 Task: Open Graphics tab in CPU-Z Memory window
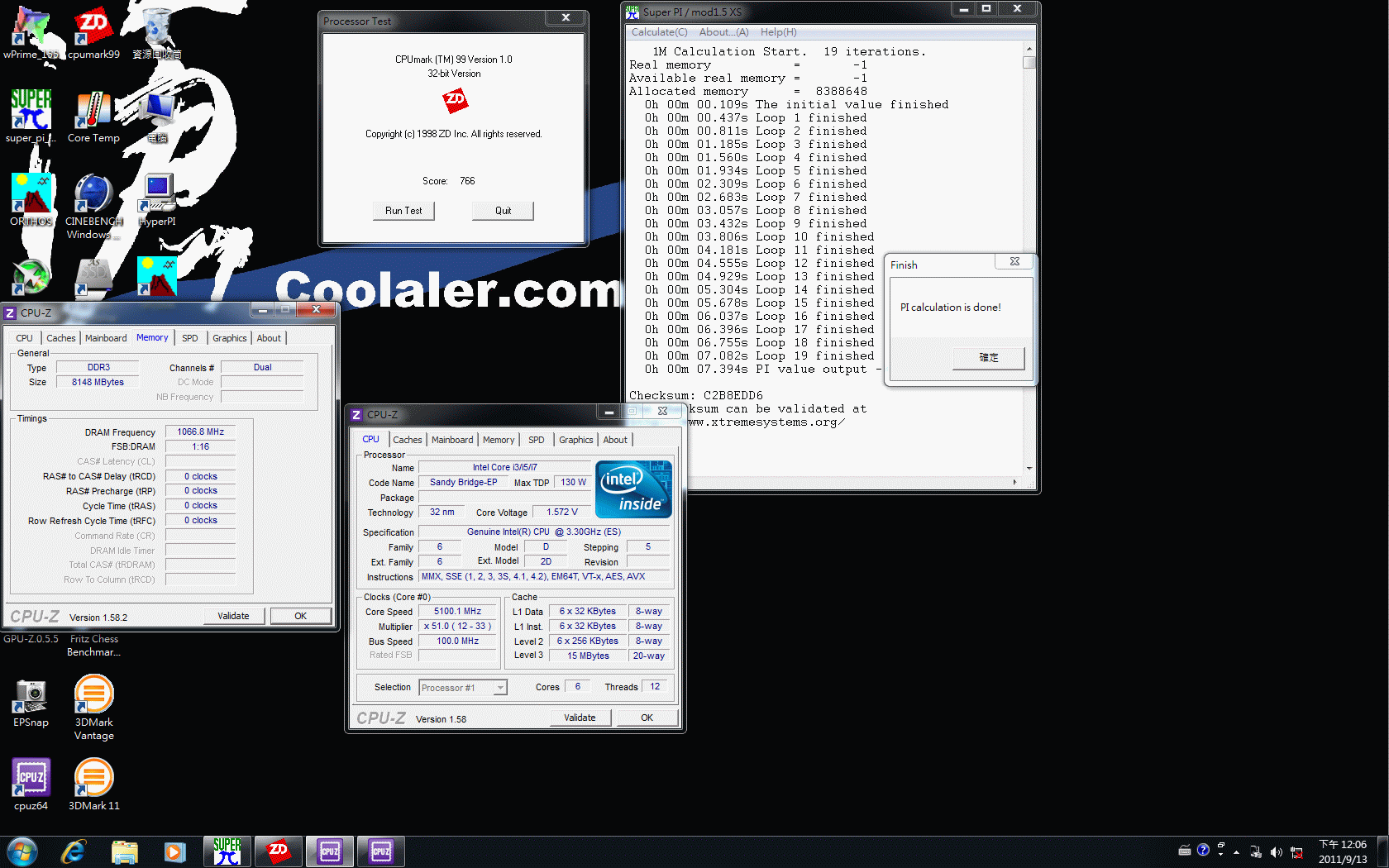230,338
